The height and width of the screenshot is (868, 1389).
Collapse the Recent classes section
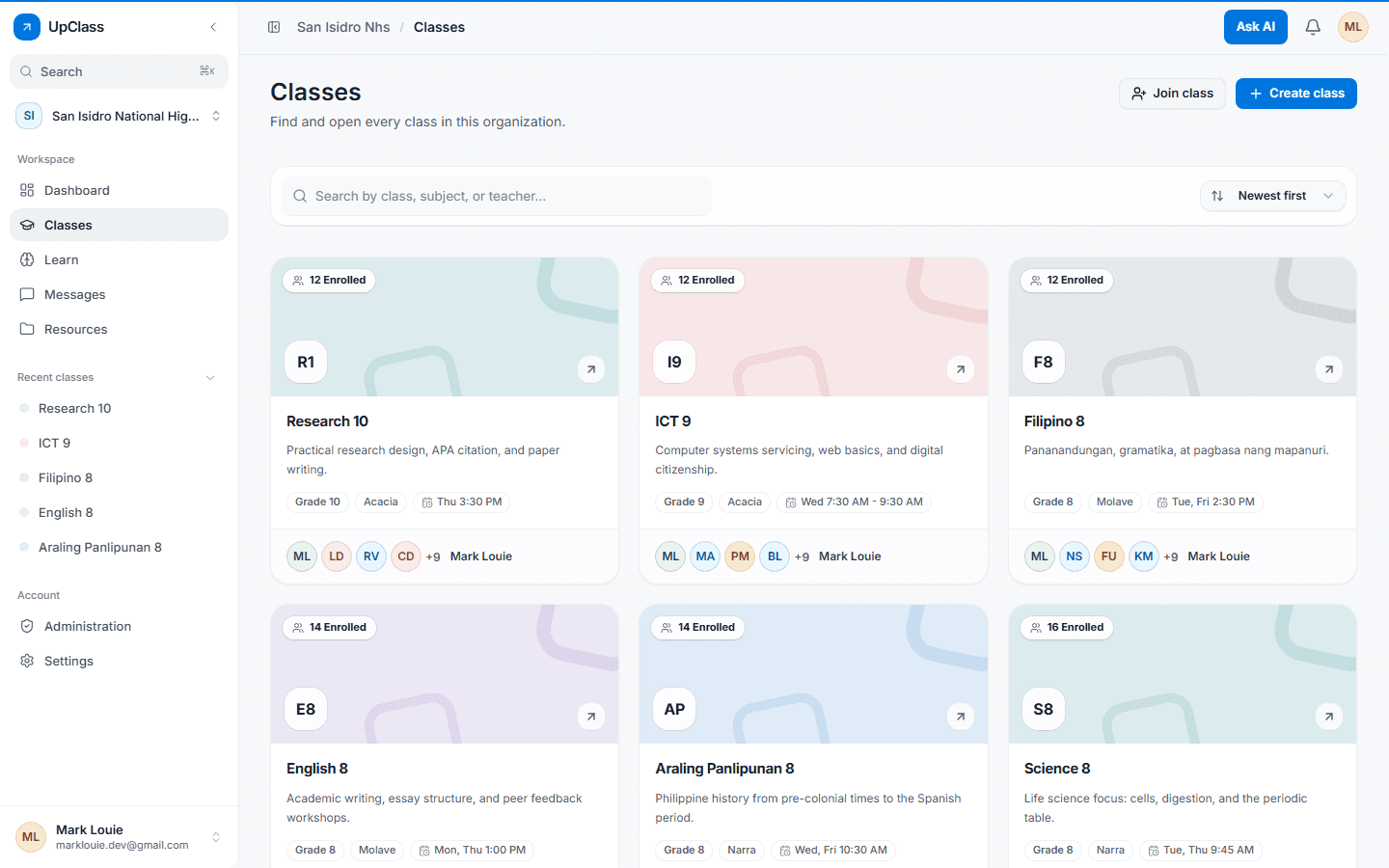point(210,377)
